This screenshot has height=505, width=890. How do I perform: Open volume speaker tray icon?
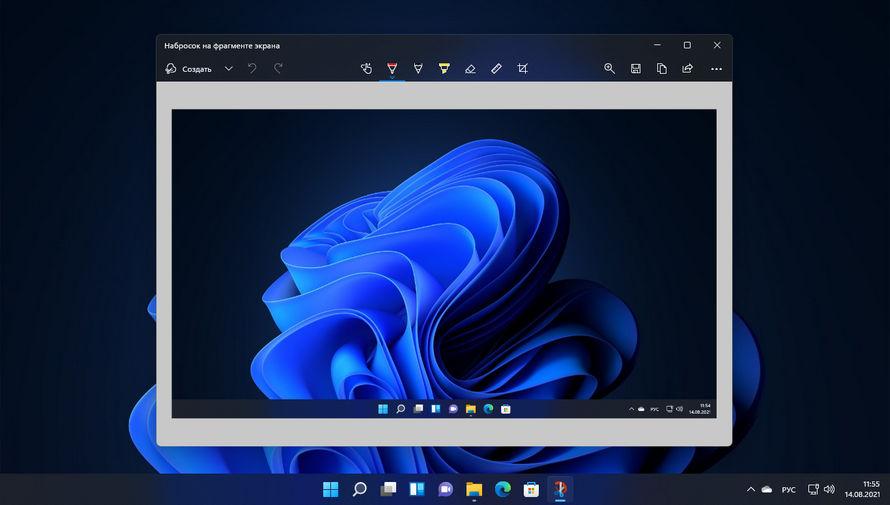click(829, 489)
